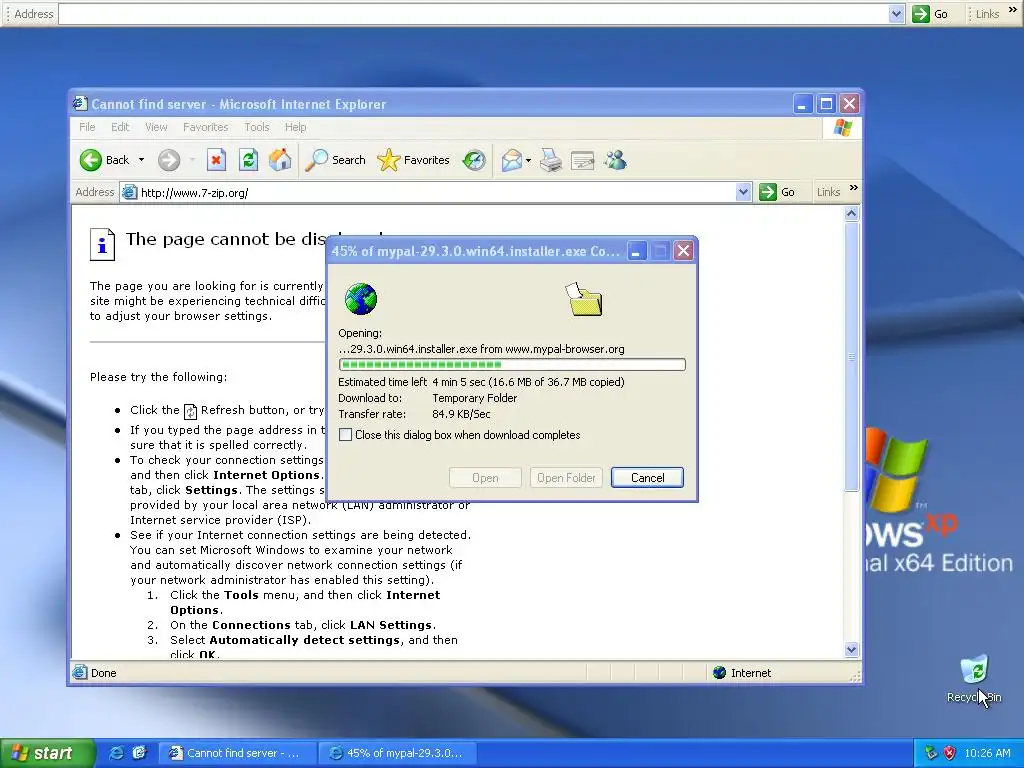This screenshot has height=768, width=1024.
Task: Click Go on the top desktop address bar
Action: click(931, 14)
